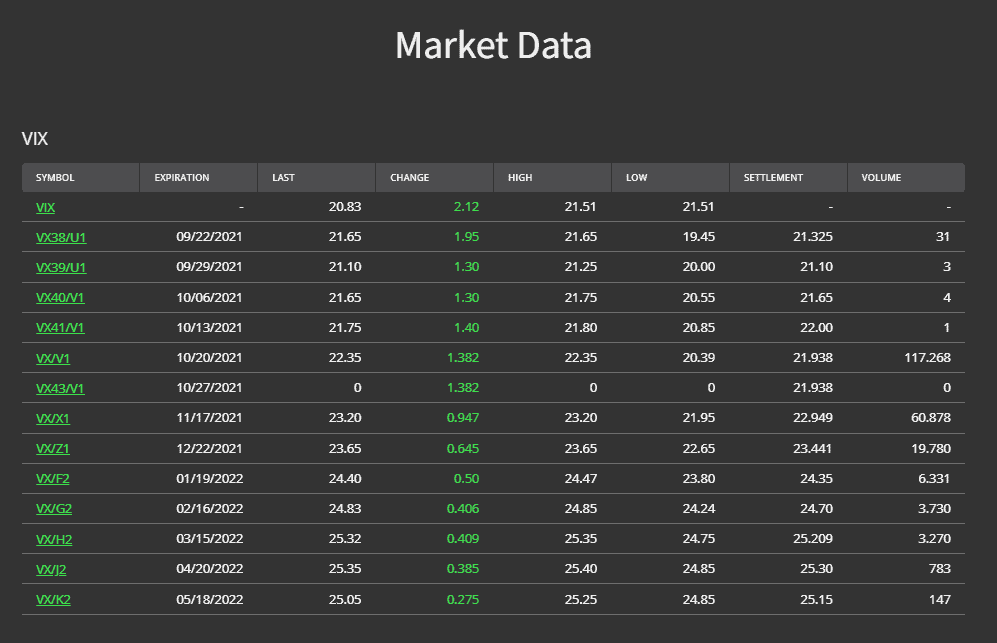
Task: Open the VX/K2 May 2022 contract
Action: click(x=53, y=598)
